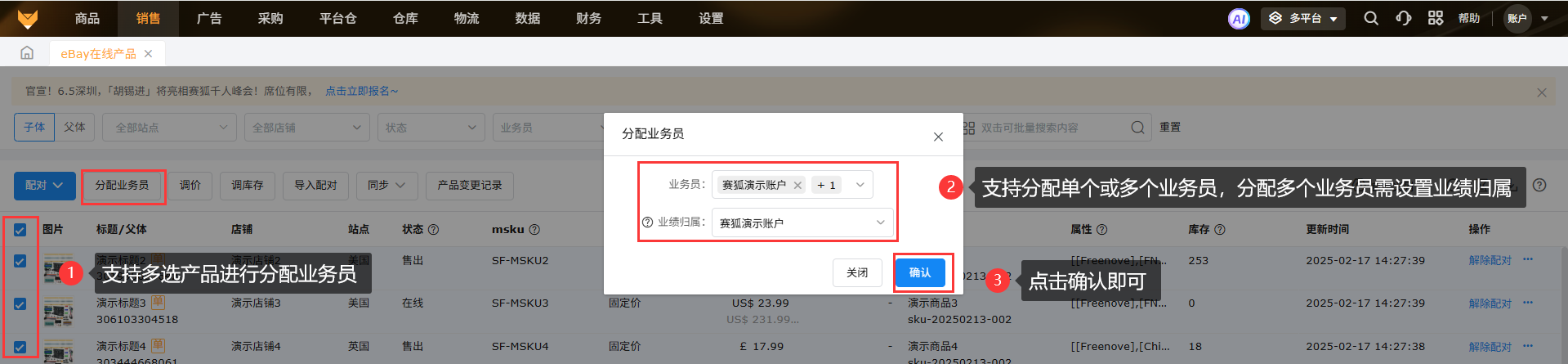Screen dimensions: 1568x364
Task: Uncheck the SF-MSKU4 row checkbox
Action: (20, 347)
